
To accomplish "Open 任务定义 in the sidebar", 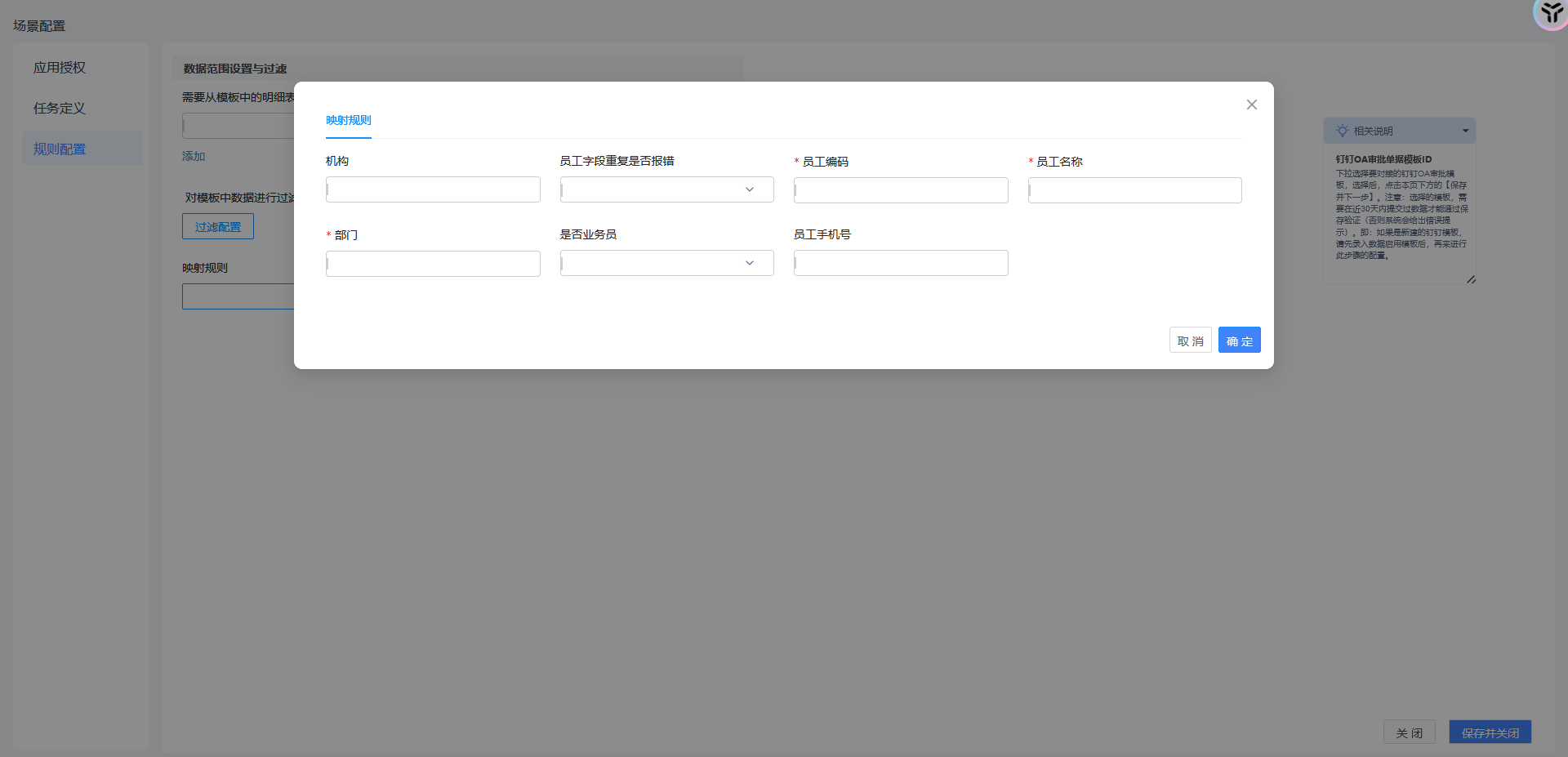I will point(60,109).
